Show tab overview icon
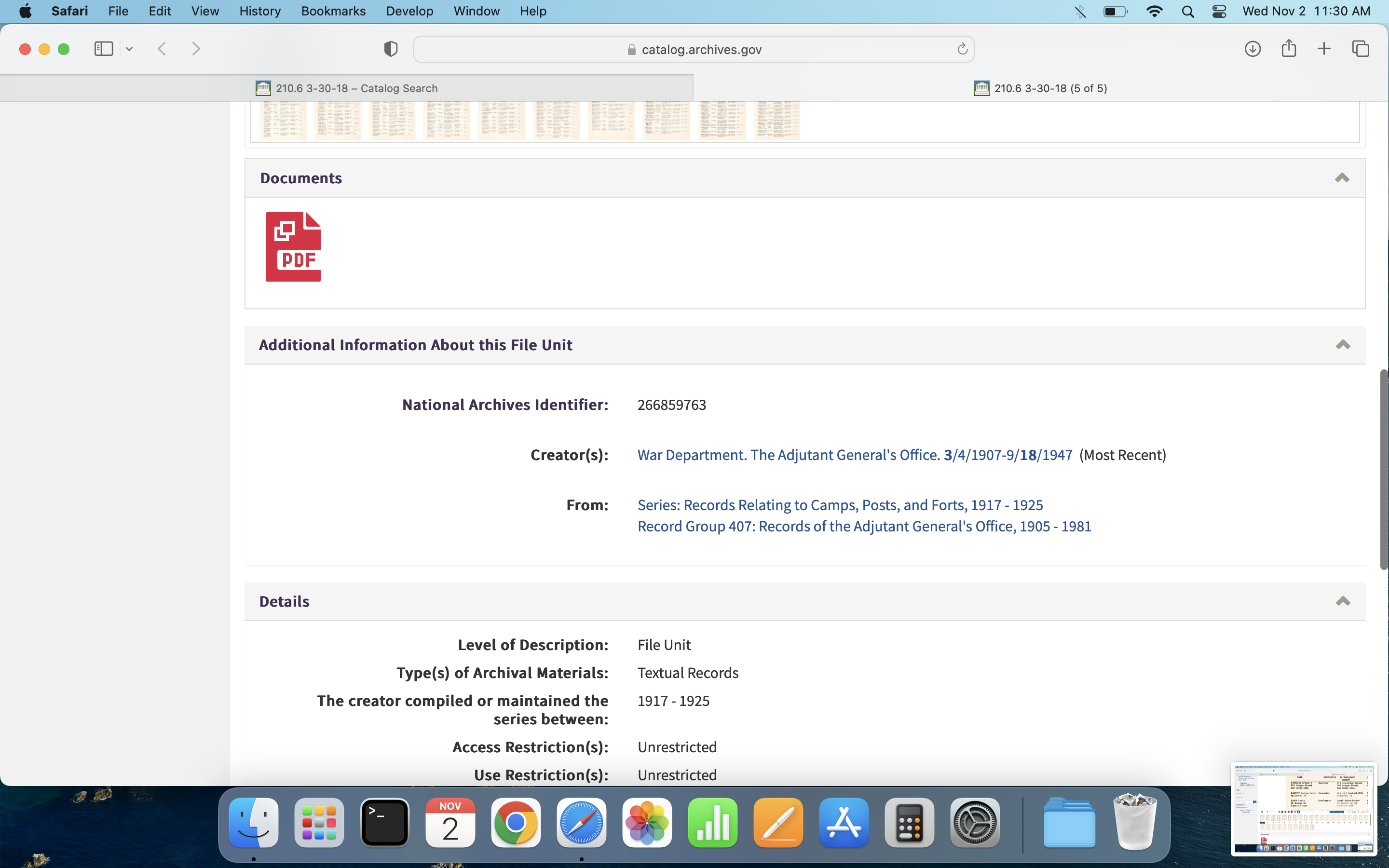Screen dimensions: 1389x868 pyautogui.click(x=1360, y=49)
